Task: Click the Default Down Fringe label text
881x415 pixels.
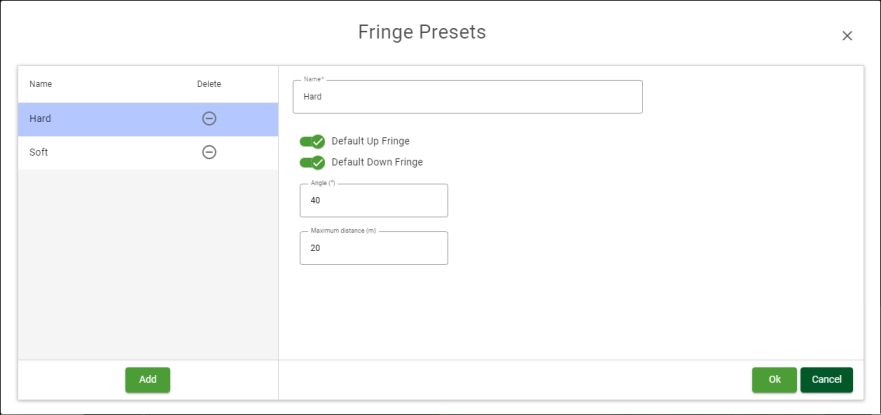Action: tap(377, 162)
